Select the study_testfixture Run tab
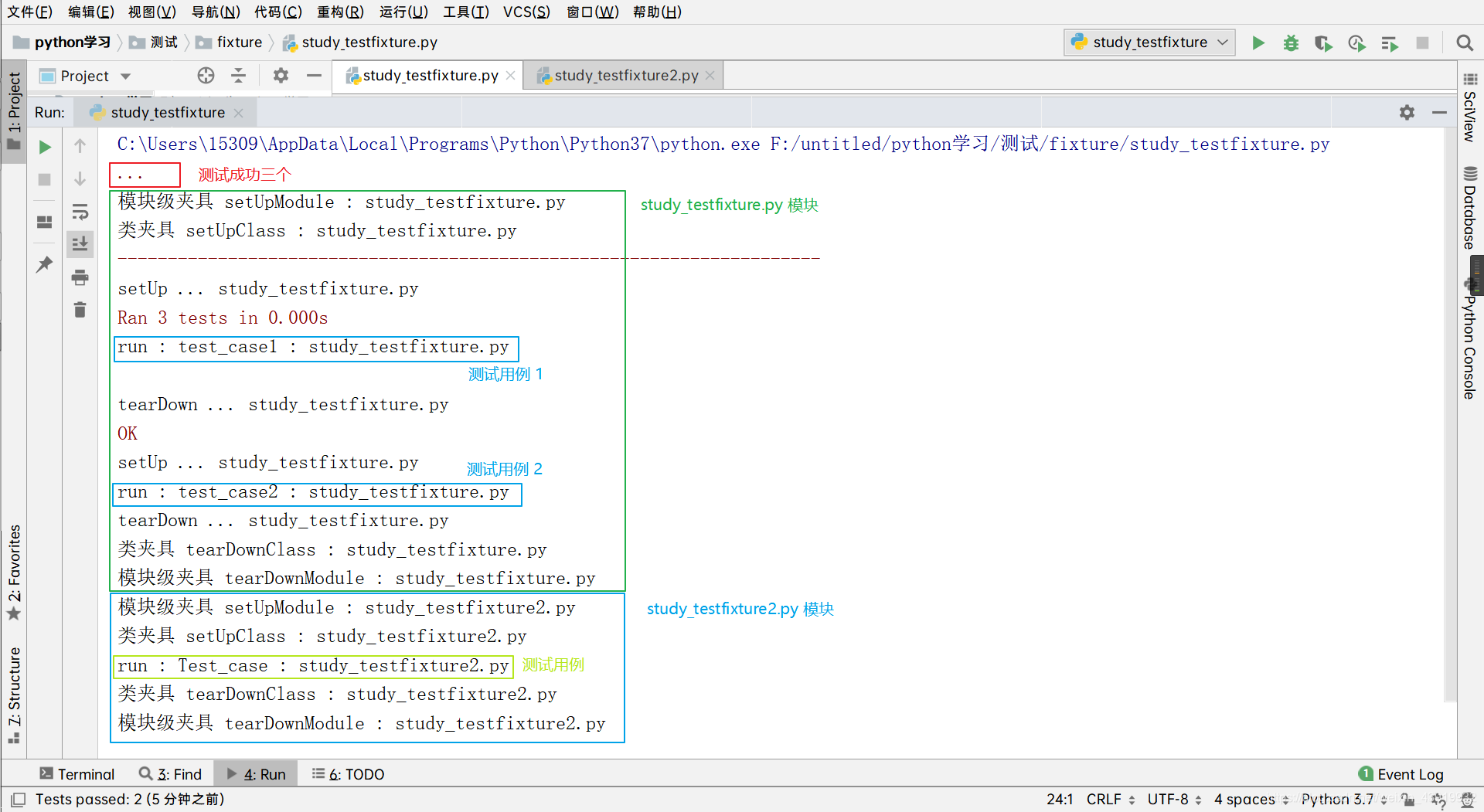1484x812 pixels. pyautogui.click(x=167, y=113)
